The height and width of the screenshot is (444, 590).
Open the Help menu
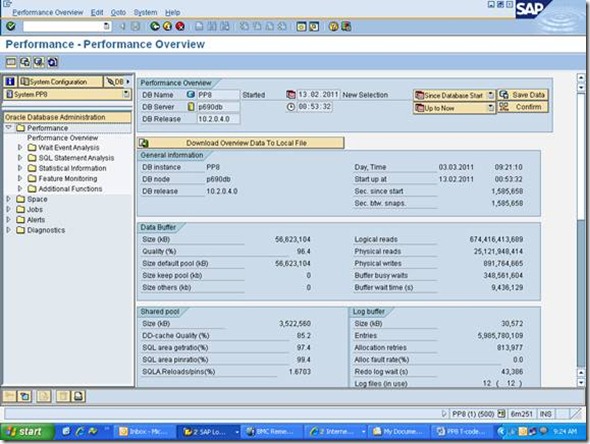(173, 12)
